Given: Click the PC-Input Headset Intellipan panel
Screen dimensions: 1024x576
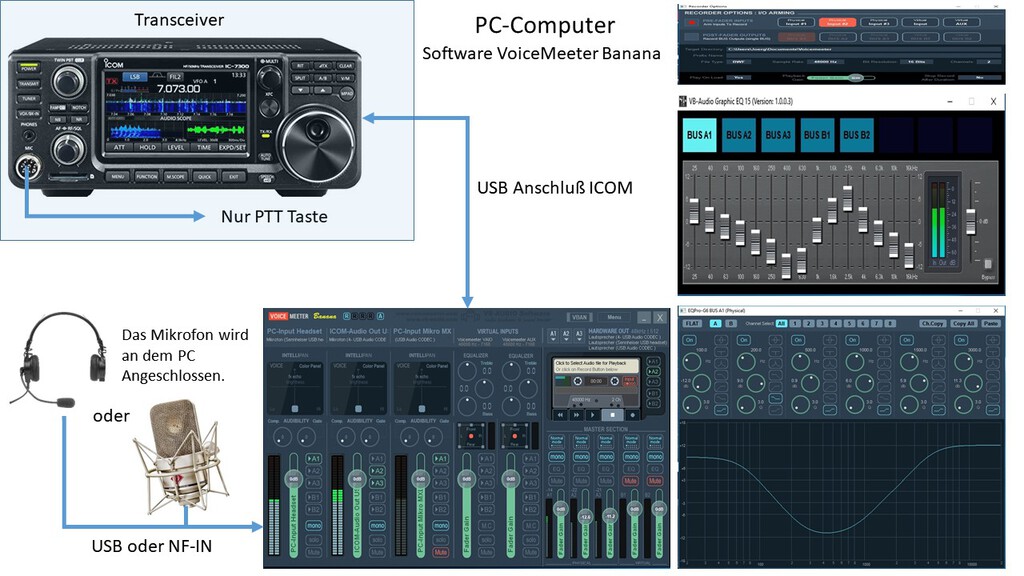Looking at the screenshot, I should point(294,387).
